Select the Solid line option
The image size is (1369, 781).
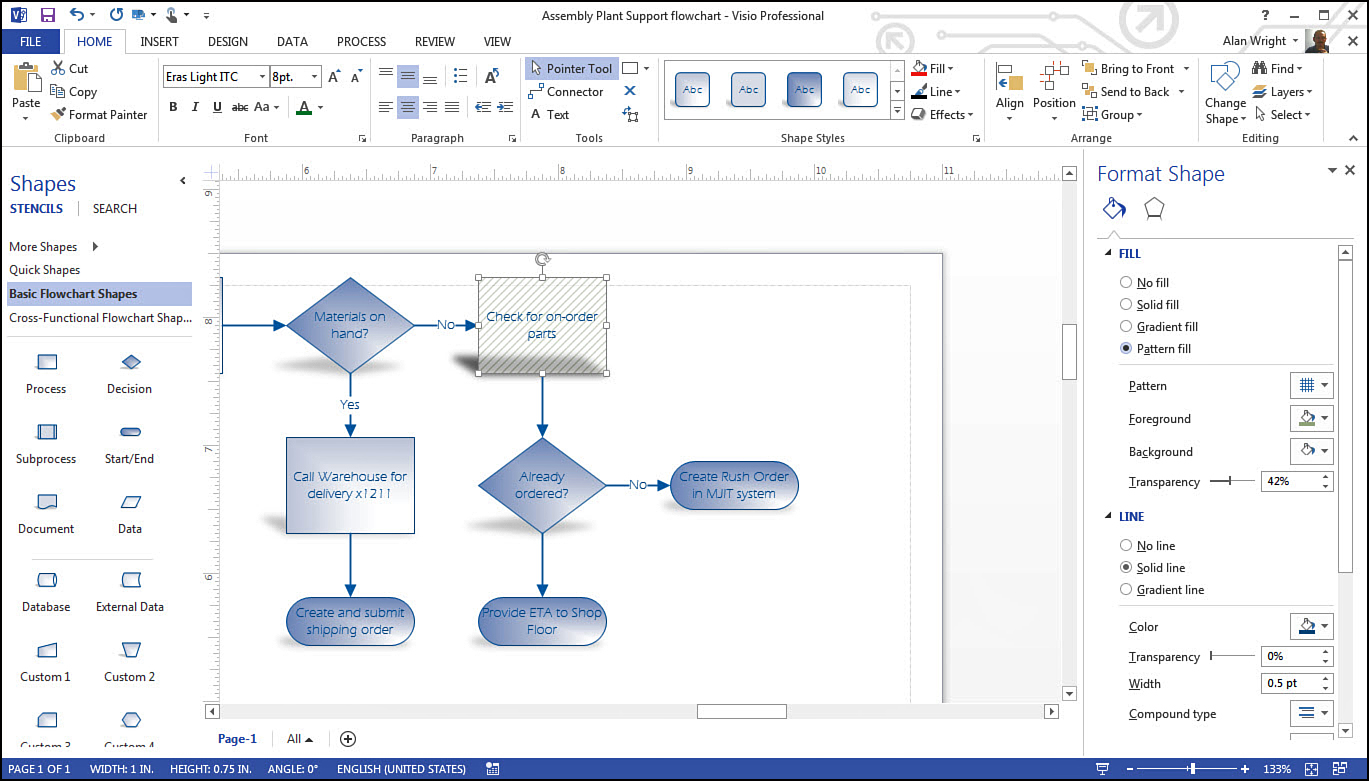point(1126,568)
